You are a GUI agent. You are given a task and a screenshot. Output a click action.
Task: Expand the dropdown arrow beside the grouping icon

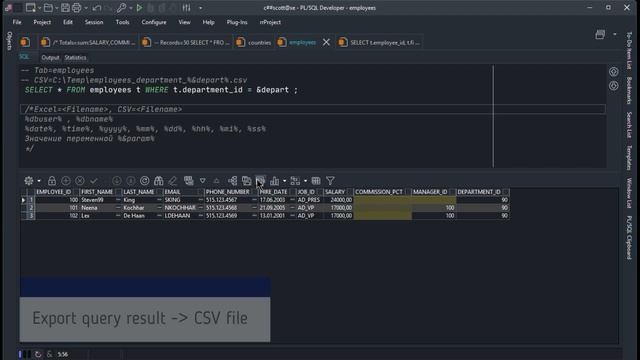pyautogui.click(x=305, y=181)
